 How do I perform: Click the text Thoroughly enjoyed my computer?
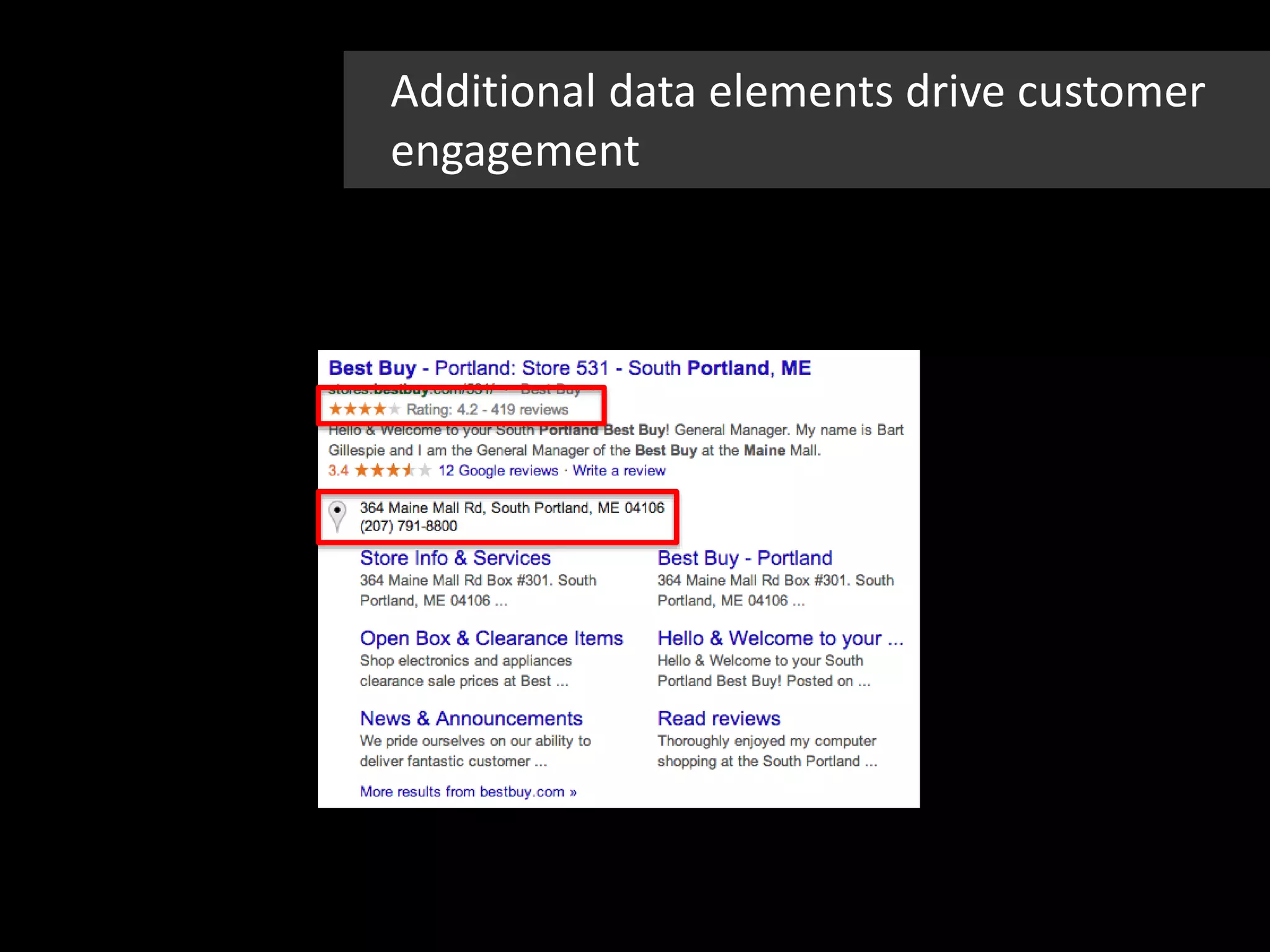766,741
